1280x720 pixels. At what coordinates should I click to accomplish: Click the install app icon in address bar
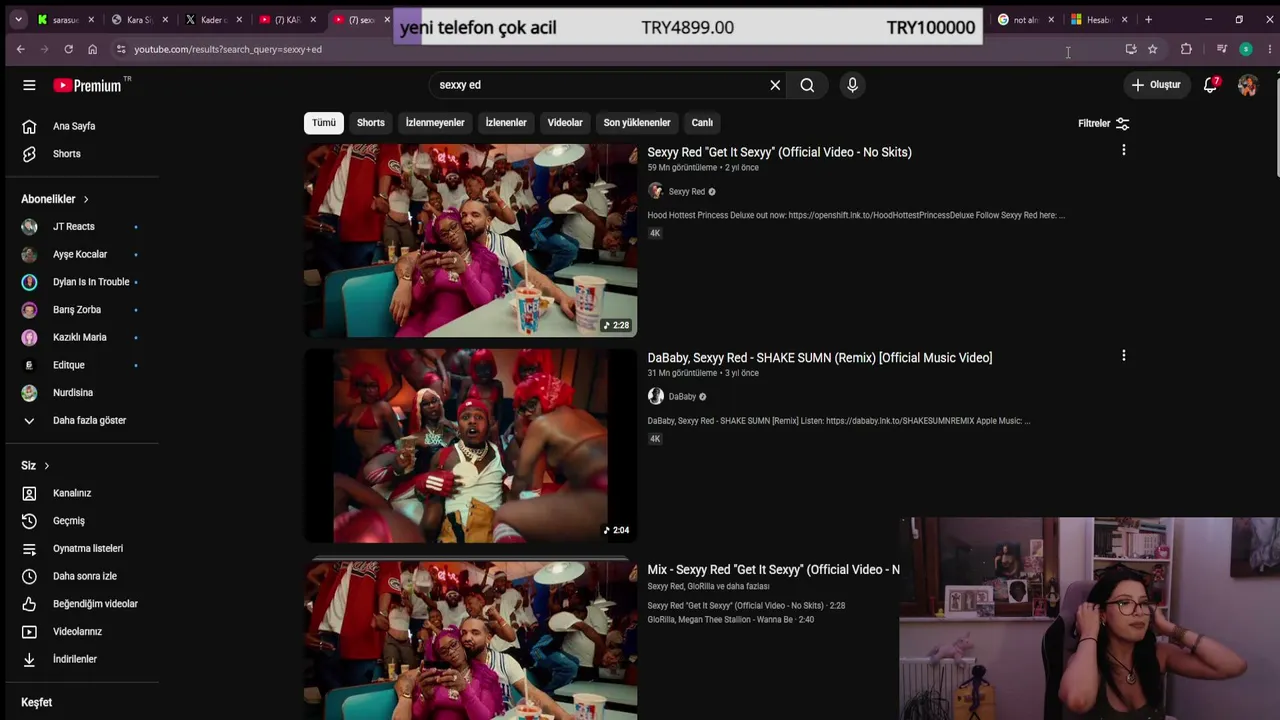1131,49
